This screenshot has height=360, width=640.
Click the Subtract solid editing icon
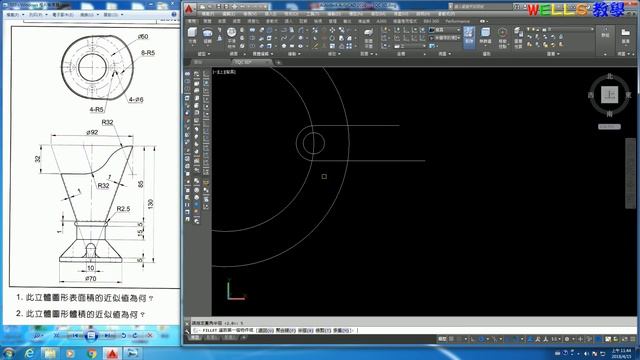(252, 38)
